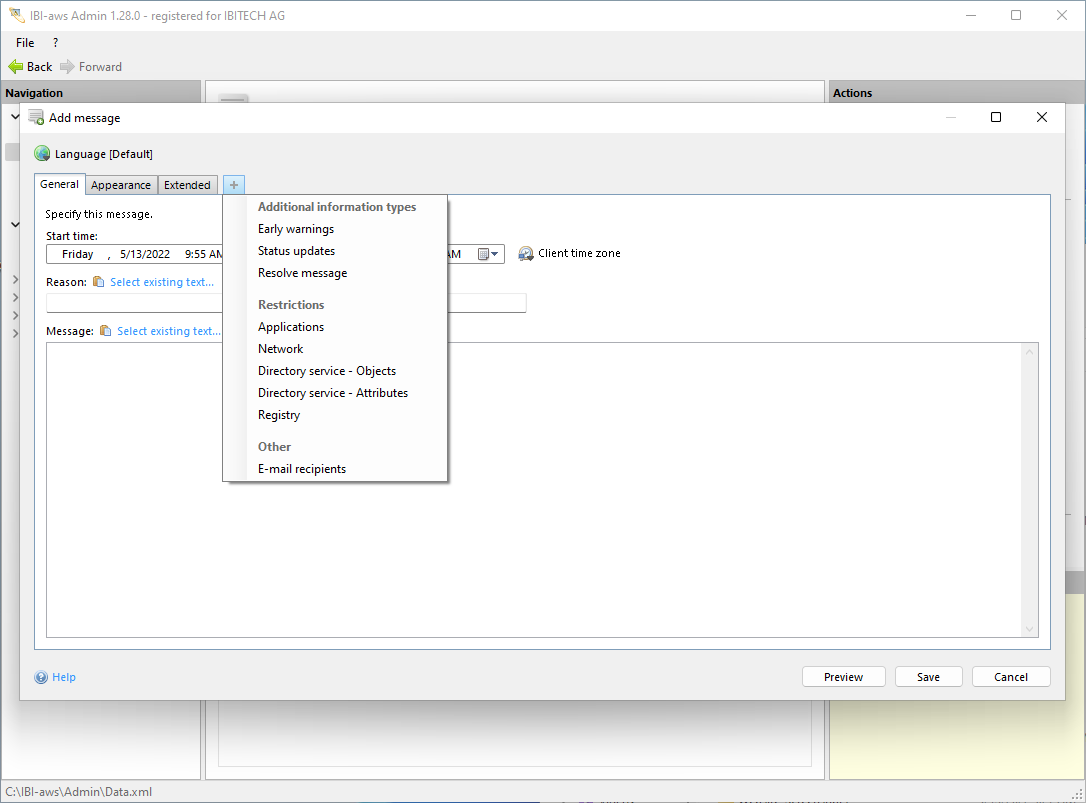The image size is (1086, 803).
Task: Switch to the Appearance tab
Action: coord(121,185)
